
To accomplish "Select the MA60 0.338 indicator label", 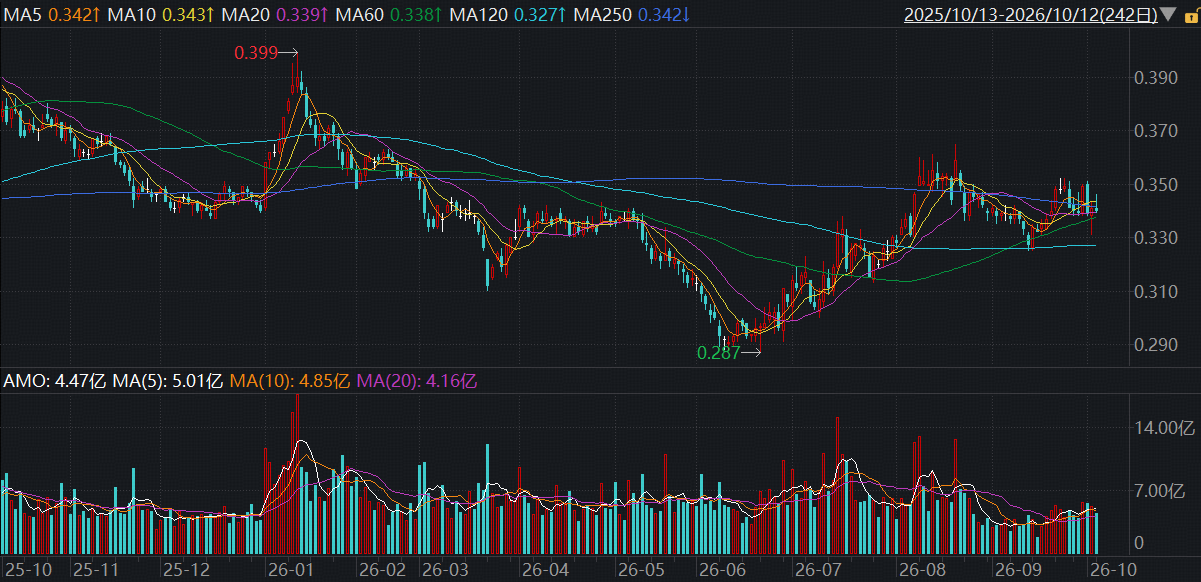I will click(x=388, y=15).
